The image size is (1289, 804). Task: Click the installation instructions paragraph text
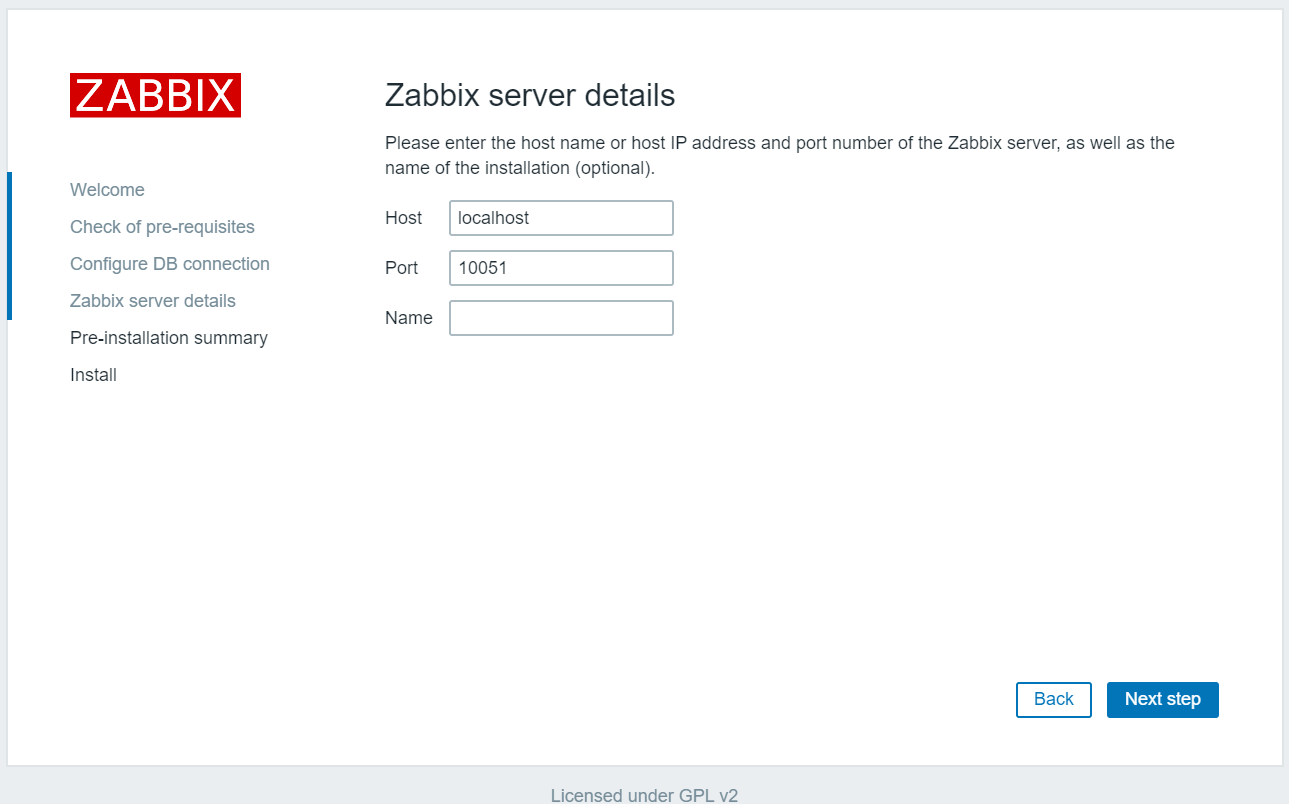click(x=779, y=155)
